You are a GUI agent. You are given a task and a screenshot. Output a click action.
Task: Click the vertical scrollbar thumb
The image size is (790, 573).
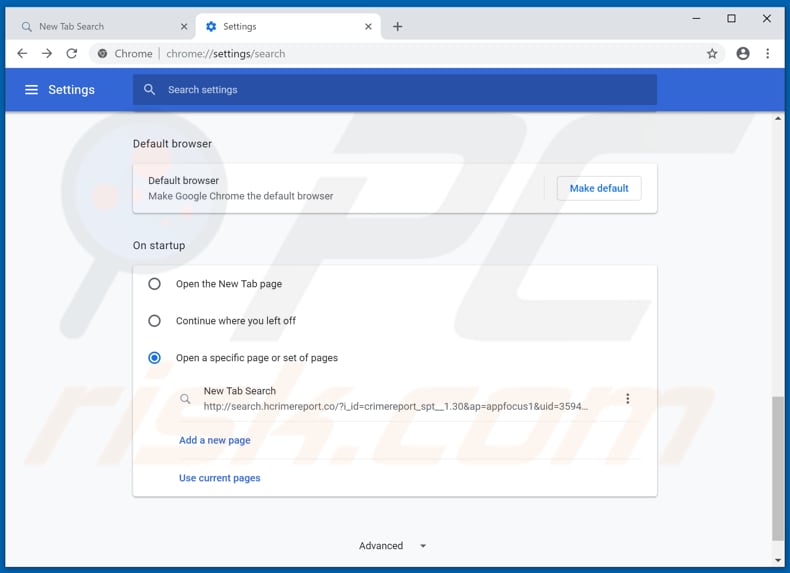(777, 469)
